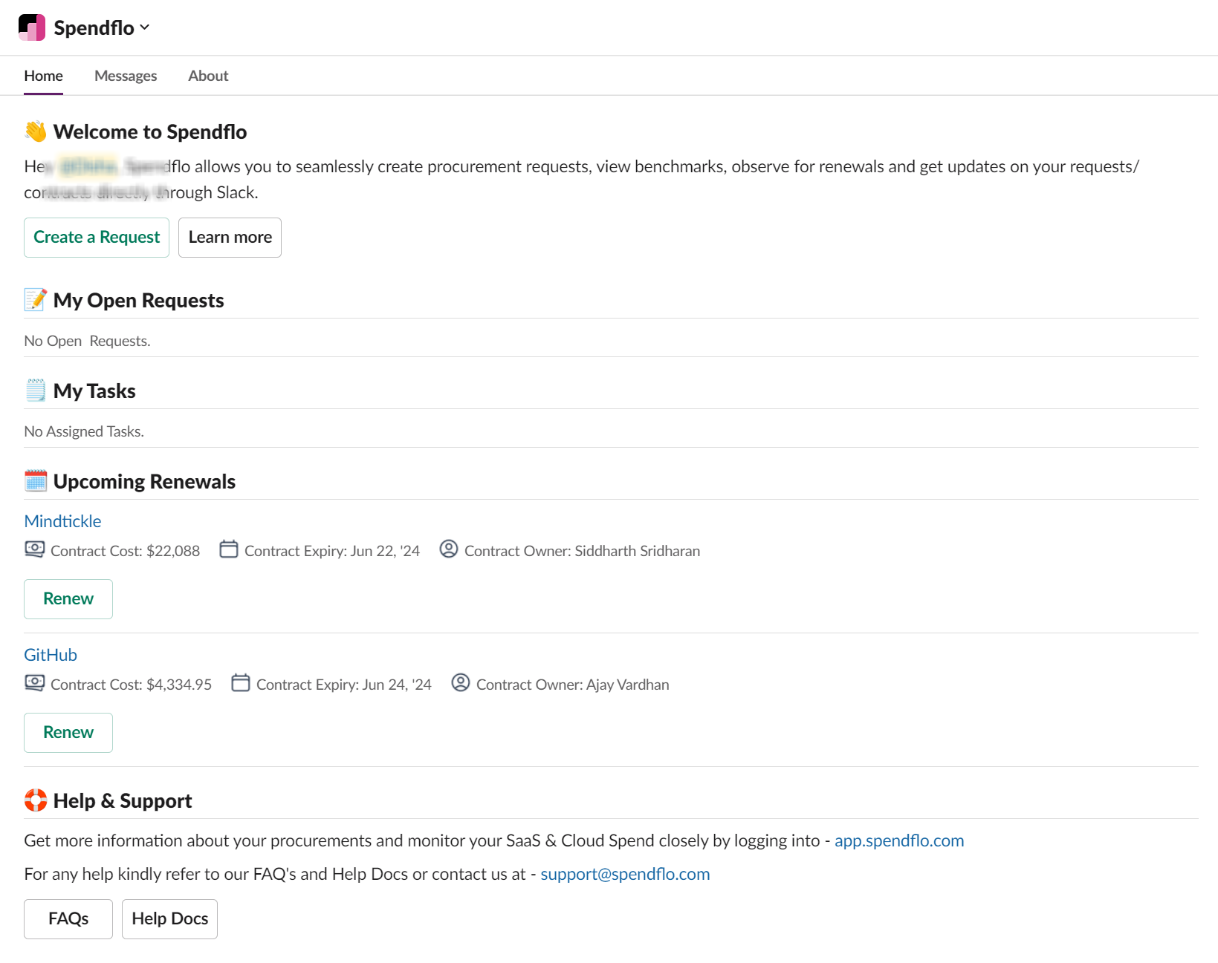This screenshot has height=963, width=1218.
Task: Click the support@spendflo.com email link
Action: point(625,874)
